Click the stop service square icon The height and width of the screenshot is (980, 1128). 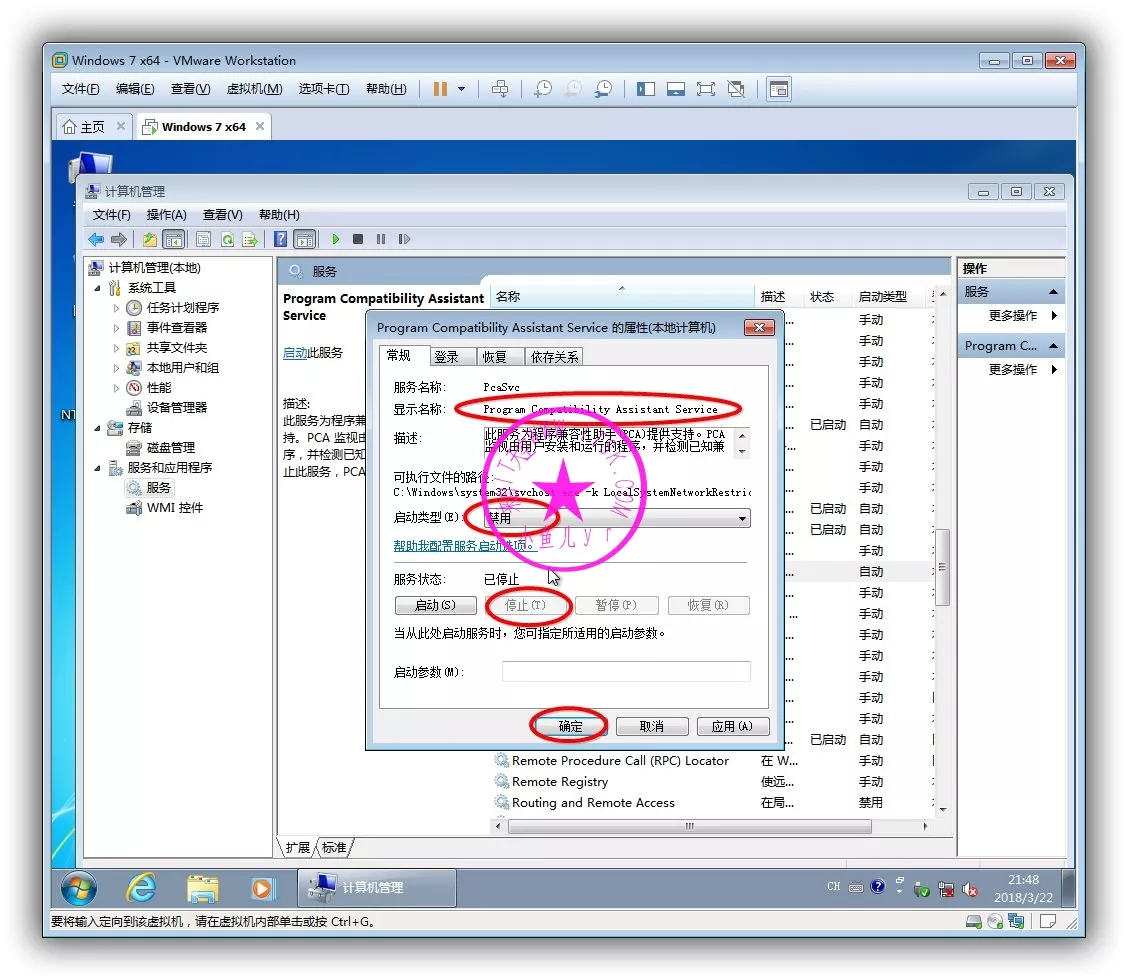pos(358,239)
